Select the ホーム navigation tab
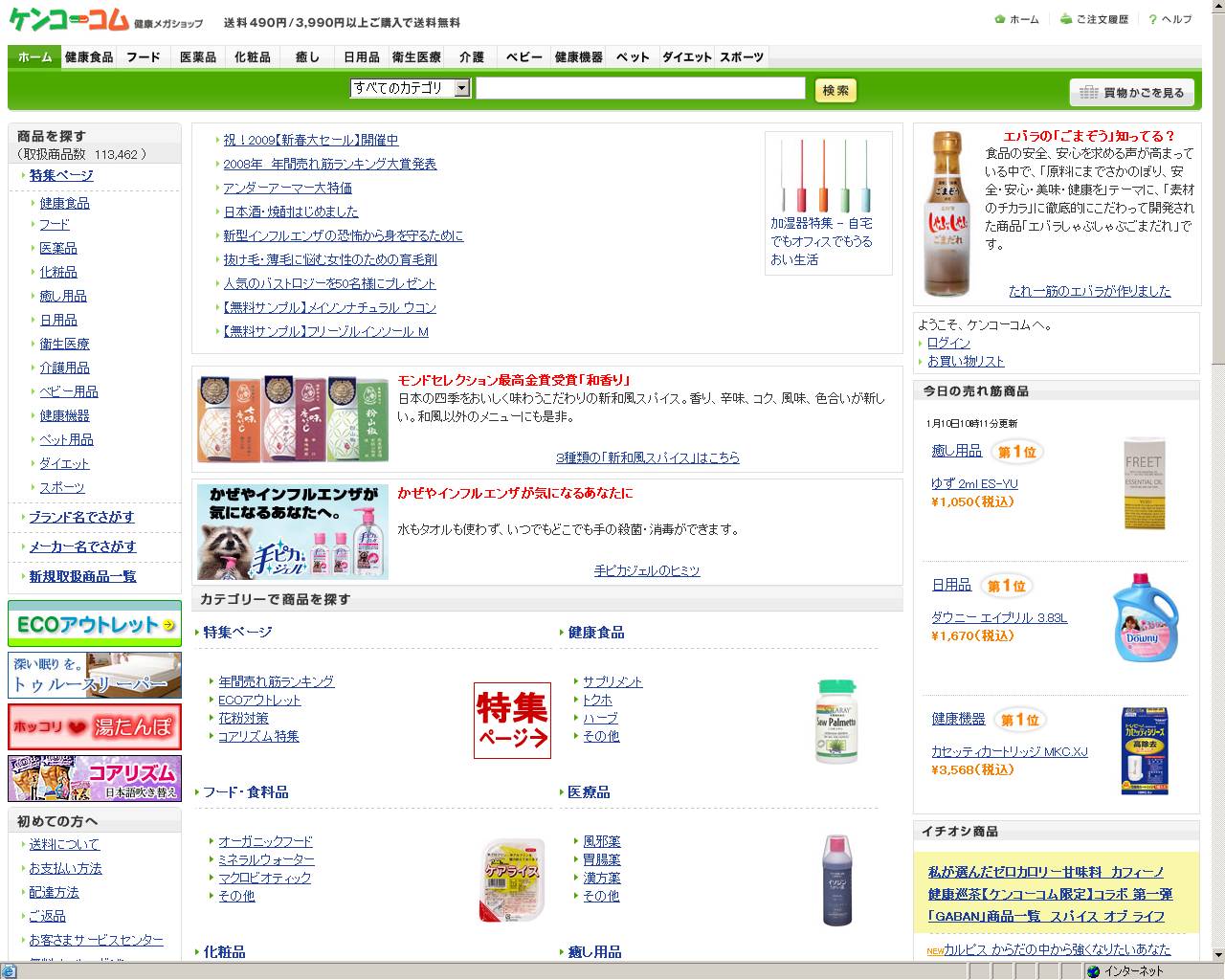This screenshot has width=1225, height=980. 34,57
